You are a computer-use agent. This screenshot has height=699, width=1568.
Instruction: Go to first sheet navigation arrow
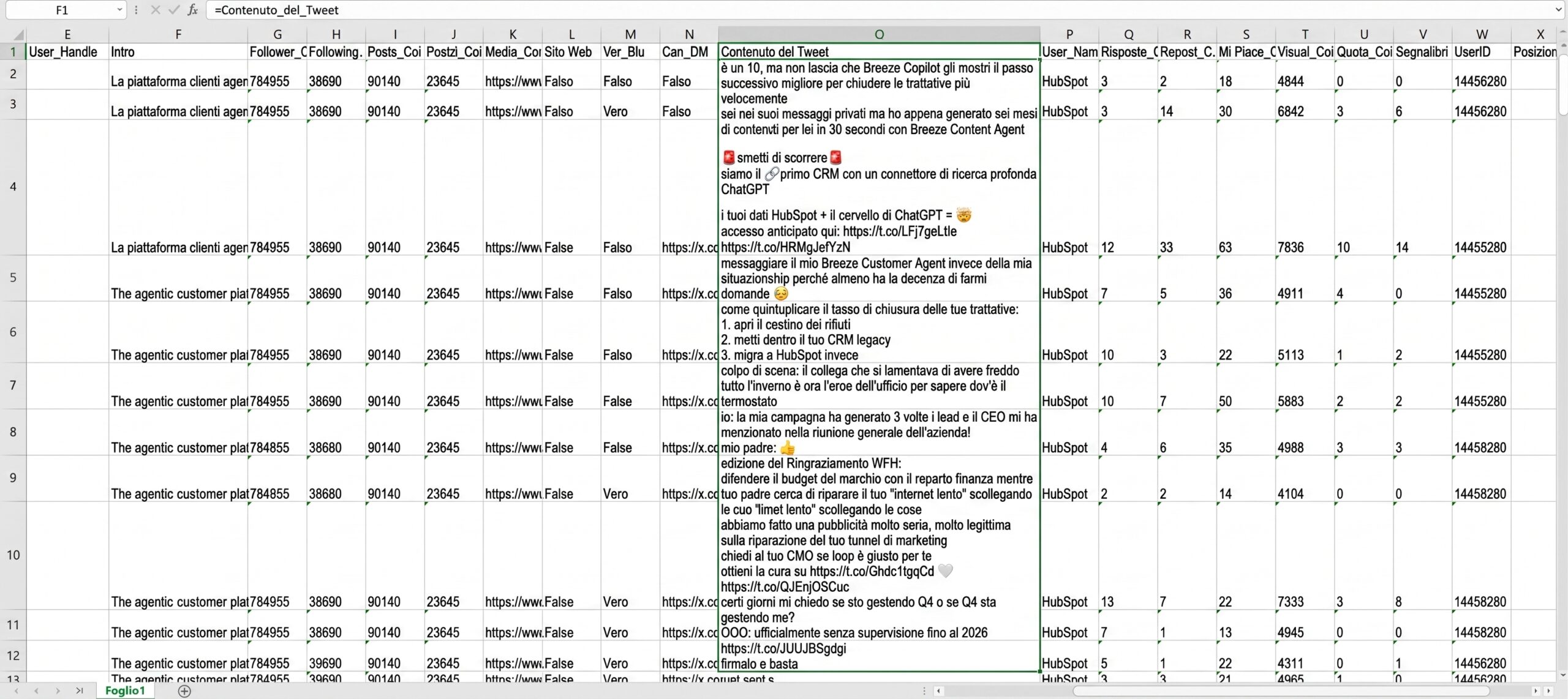[17, 691]
